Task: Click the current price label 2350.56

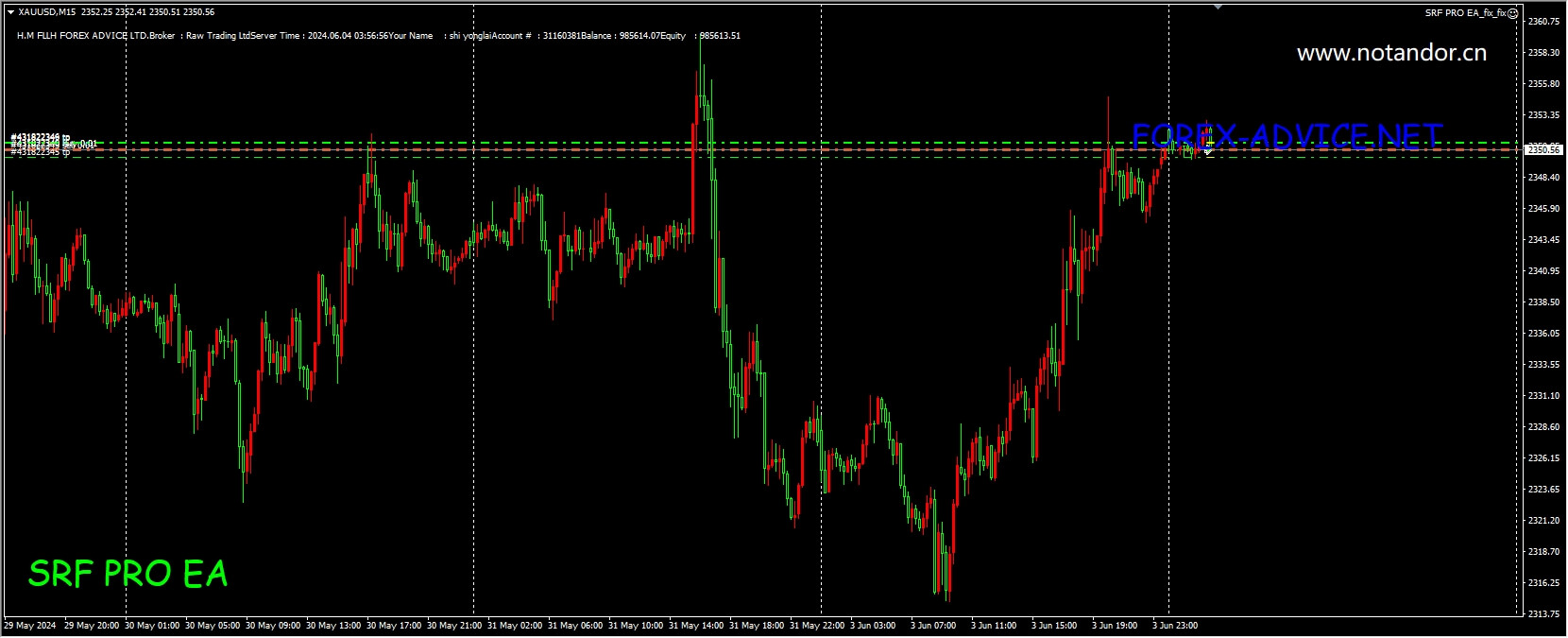Action: (x=1544, y=149)
